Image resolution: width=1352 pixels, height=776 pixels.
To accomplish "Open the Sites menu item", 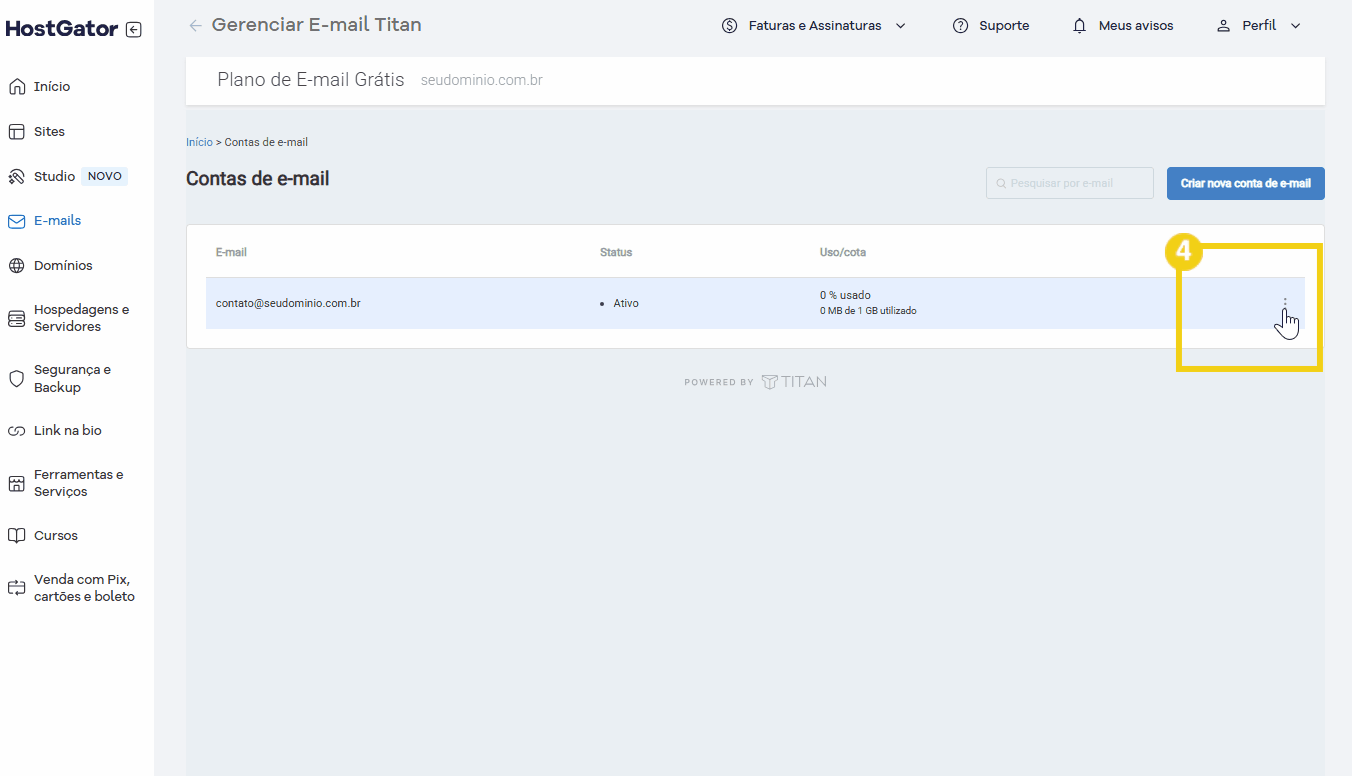I will coord(49,131).
